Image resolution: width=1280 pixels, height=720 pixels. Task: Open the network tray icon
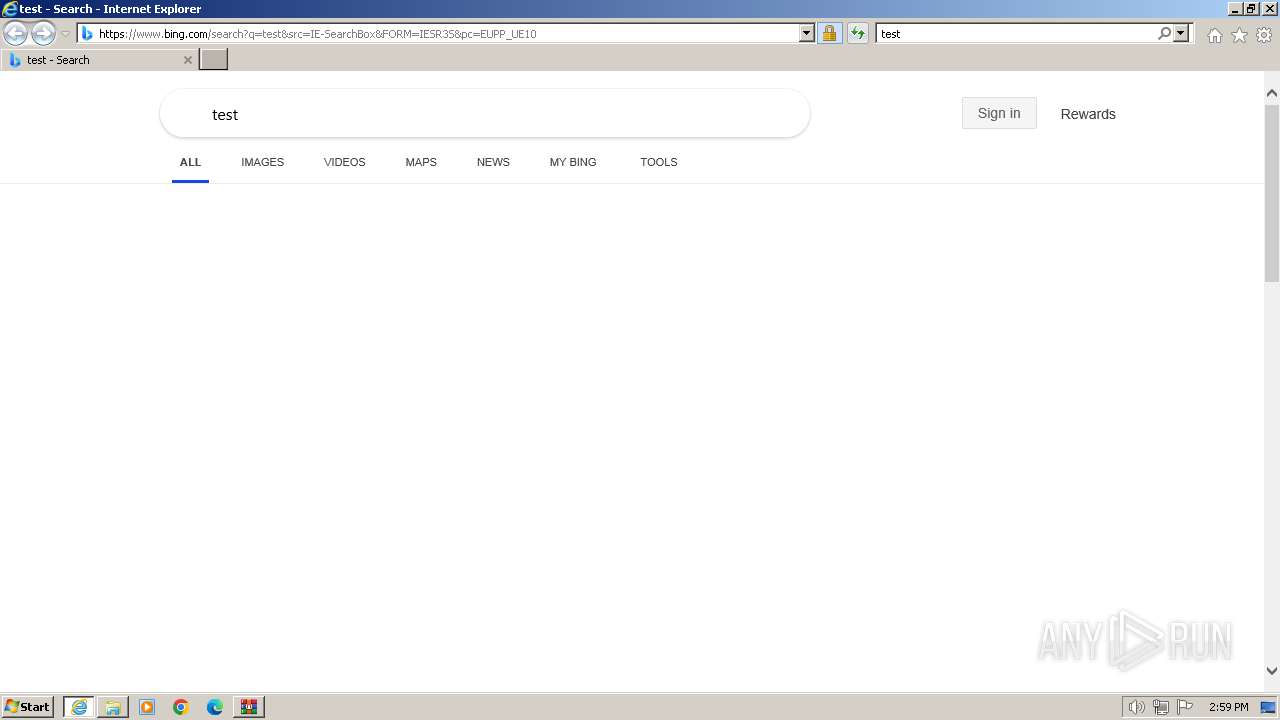(x=1161, y=707)
